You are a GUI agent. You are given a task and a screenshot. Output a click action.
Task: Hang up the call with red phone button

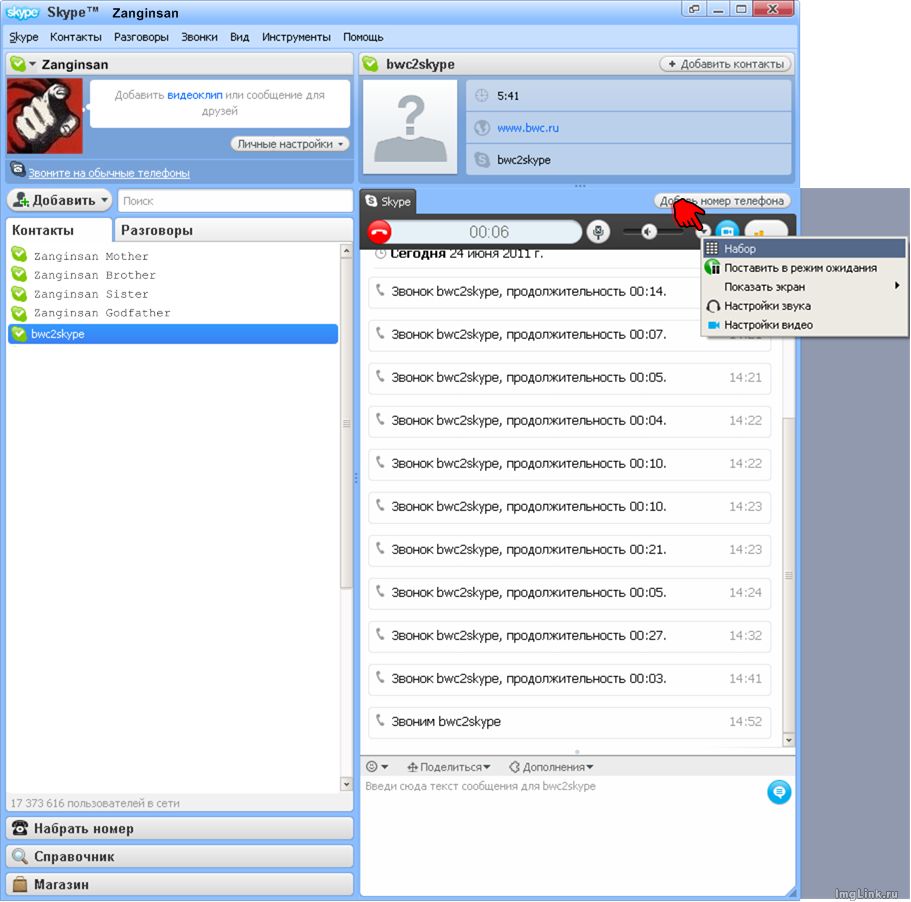point(379,232)
